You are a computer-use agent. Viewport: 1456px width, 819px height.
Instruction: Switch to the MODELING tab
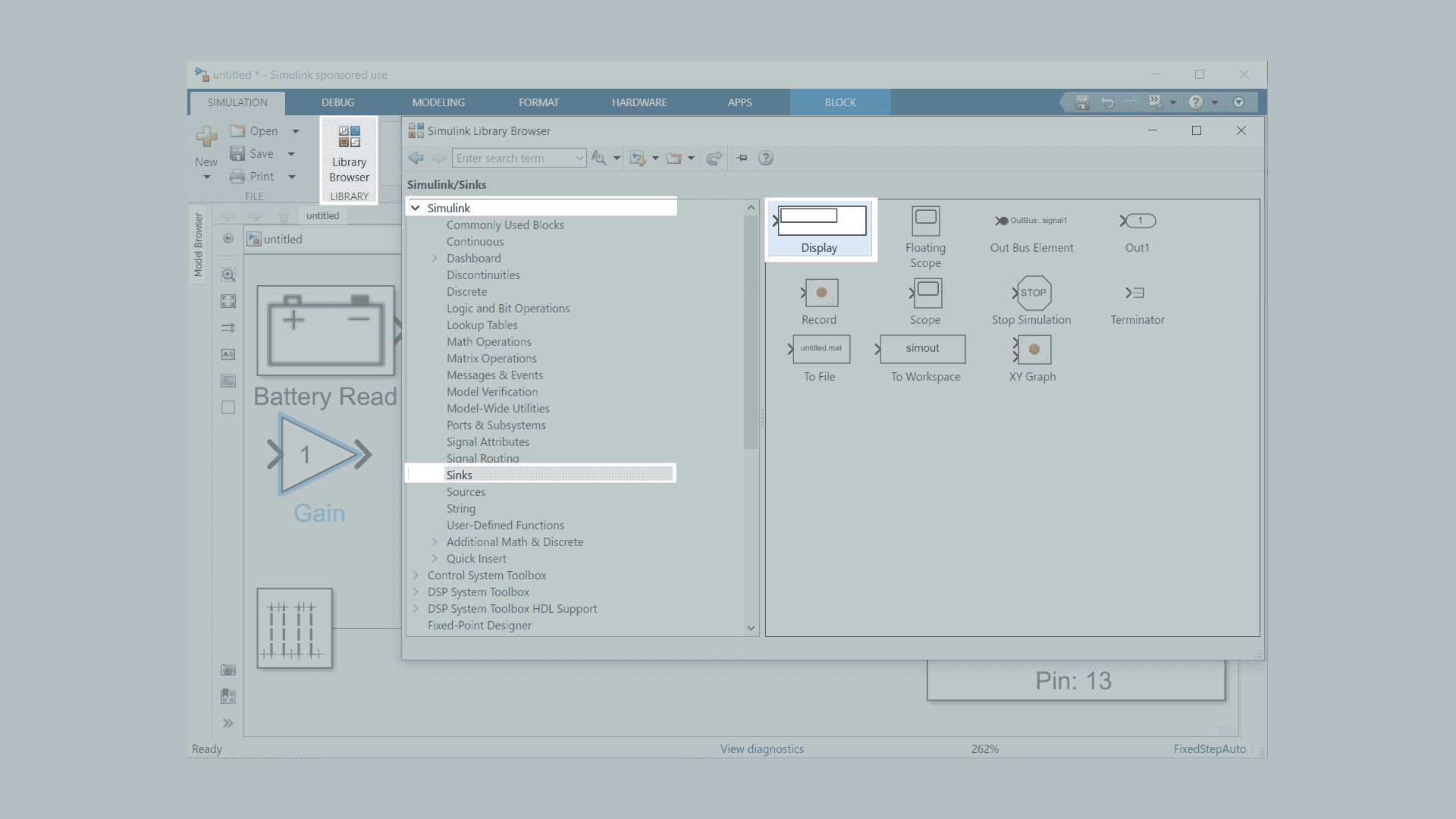click(438, 102)
